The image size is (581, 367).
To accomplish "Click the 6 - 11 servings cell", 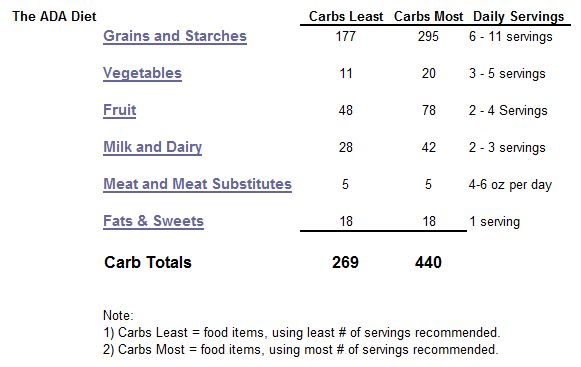I will 511,37.
